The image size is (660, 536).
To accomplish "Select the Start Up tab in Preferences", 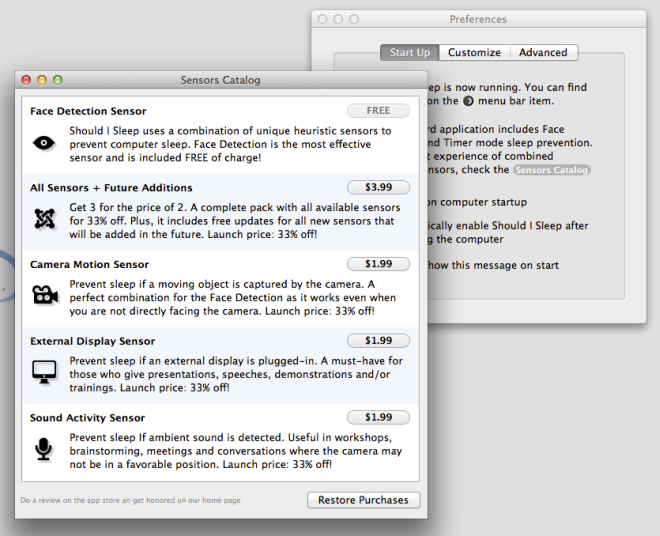I will coord(410,53).
